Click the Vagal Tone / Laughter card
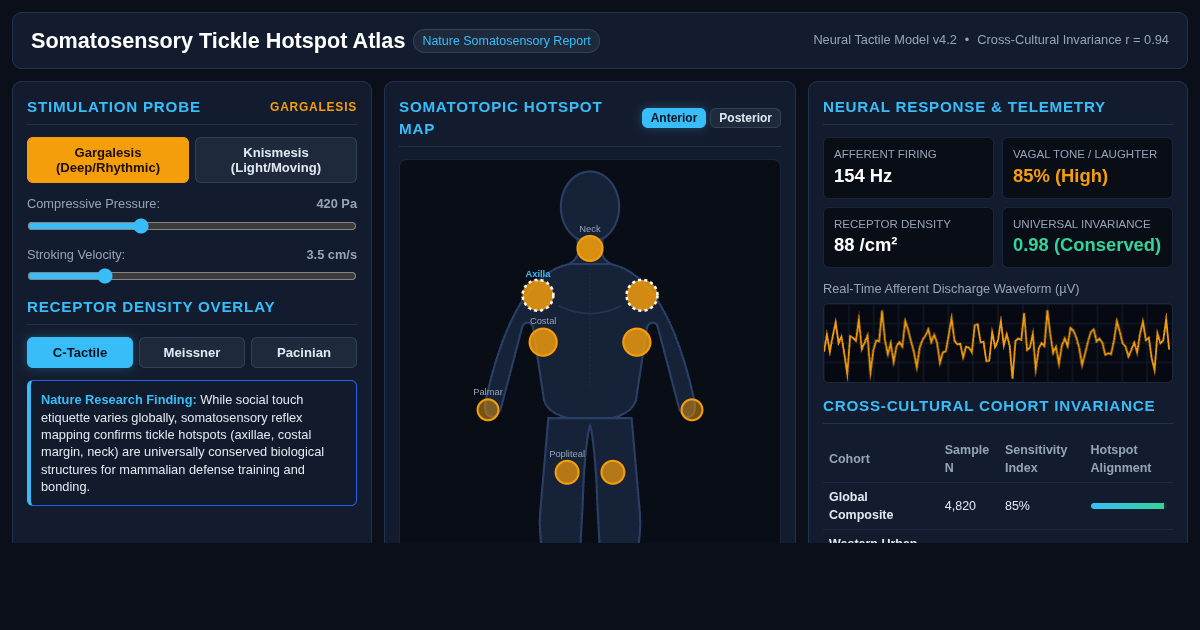Screen dimensions: 1200x630 pos(1087,168)
